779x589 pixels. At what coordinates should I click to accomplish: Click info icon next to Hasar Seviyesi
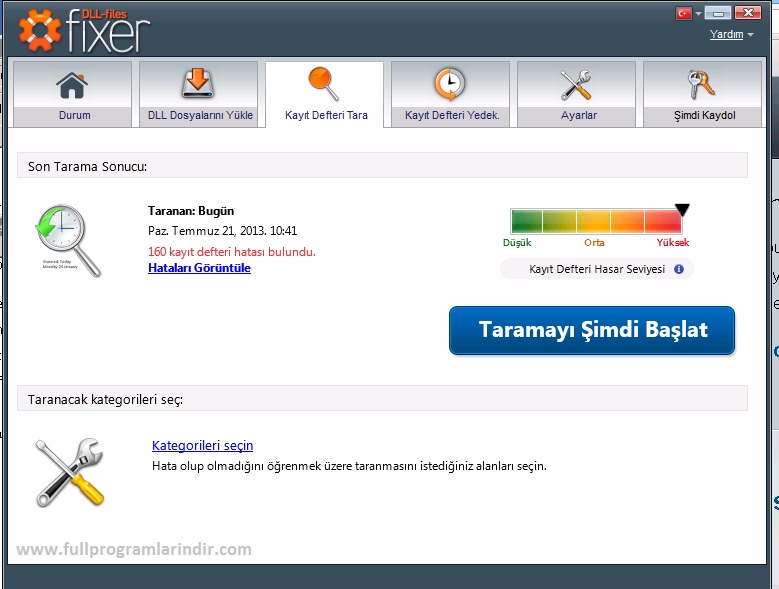click(x=678, y=269)
